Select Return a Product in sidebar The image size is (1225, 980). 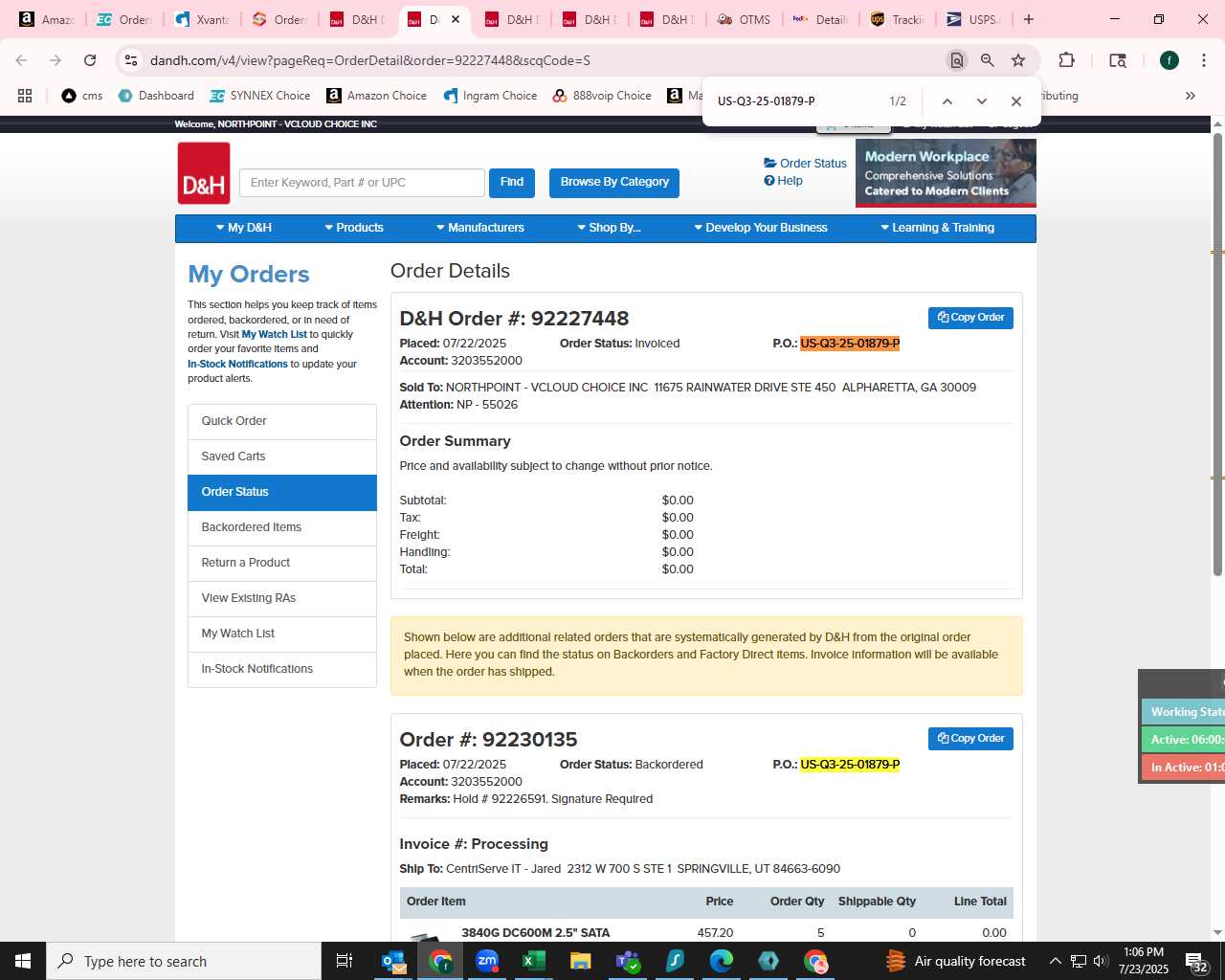coord(282,563)
